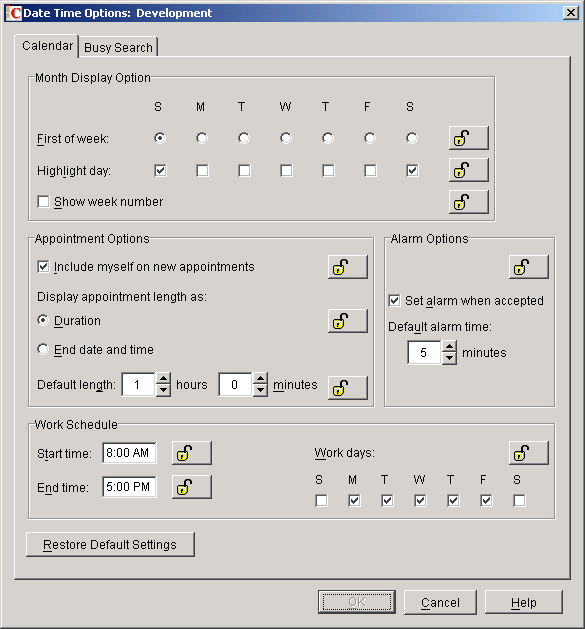Select Wednesday as first of week
Viewport: 585px width, 629px height.
pyautogui.click(x=286, y=138)
